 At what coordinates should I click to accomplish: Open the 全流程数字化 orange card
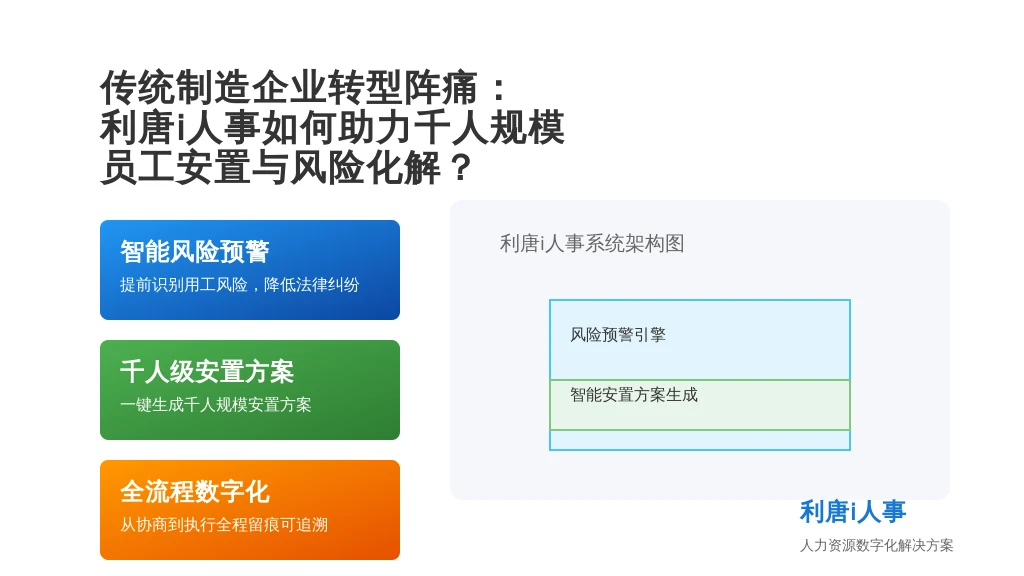249,510
